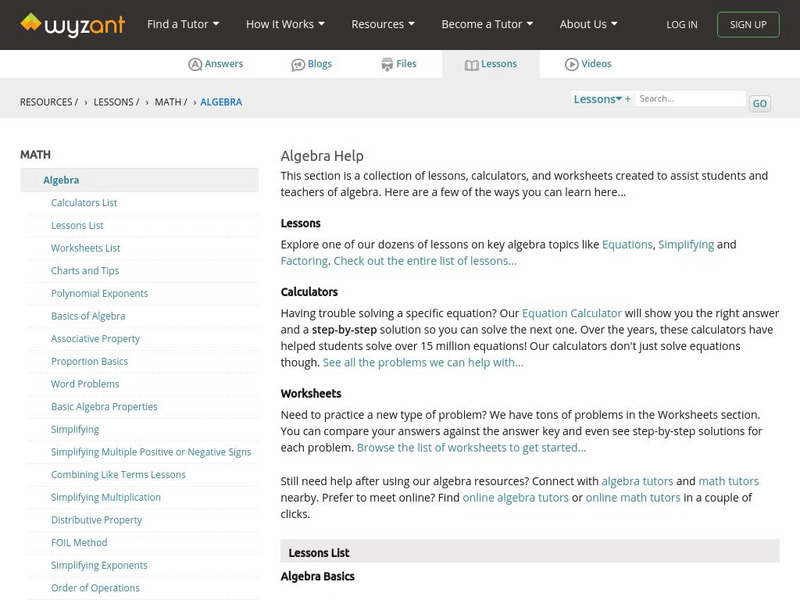Open the Equation Calculator link

571,313
